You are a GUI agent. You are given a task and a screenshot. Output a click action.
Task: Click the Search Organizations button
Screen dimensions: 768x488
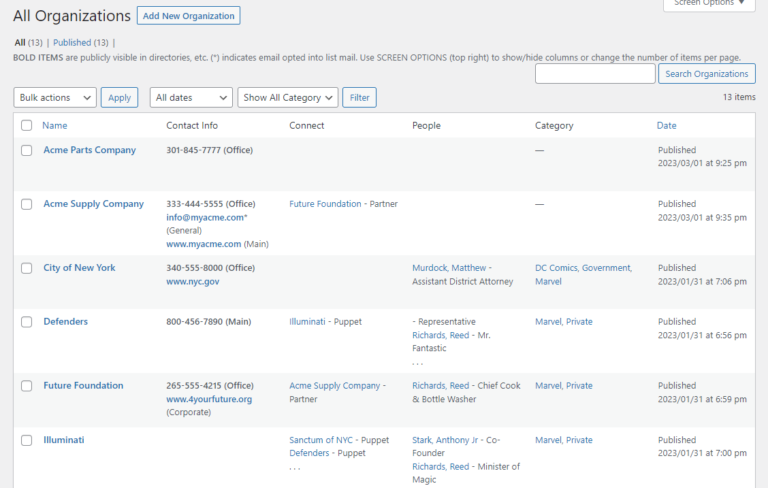pos(706,74)
